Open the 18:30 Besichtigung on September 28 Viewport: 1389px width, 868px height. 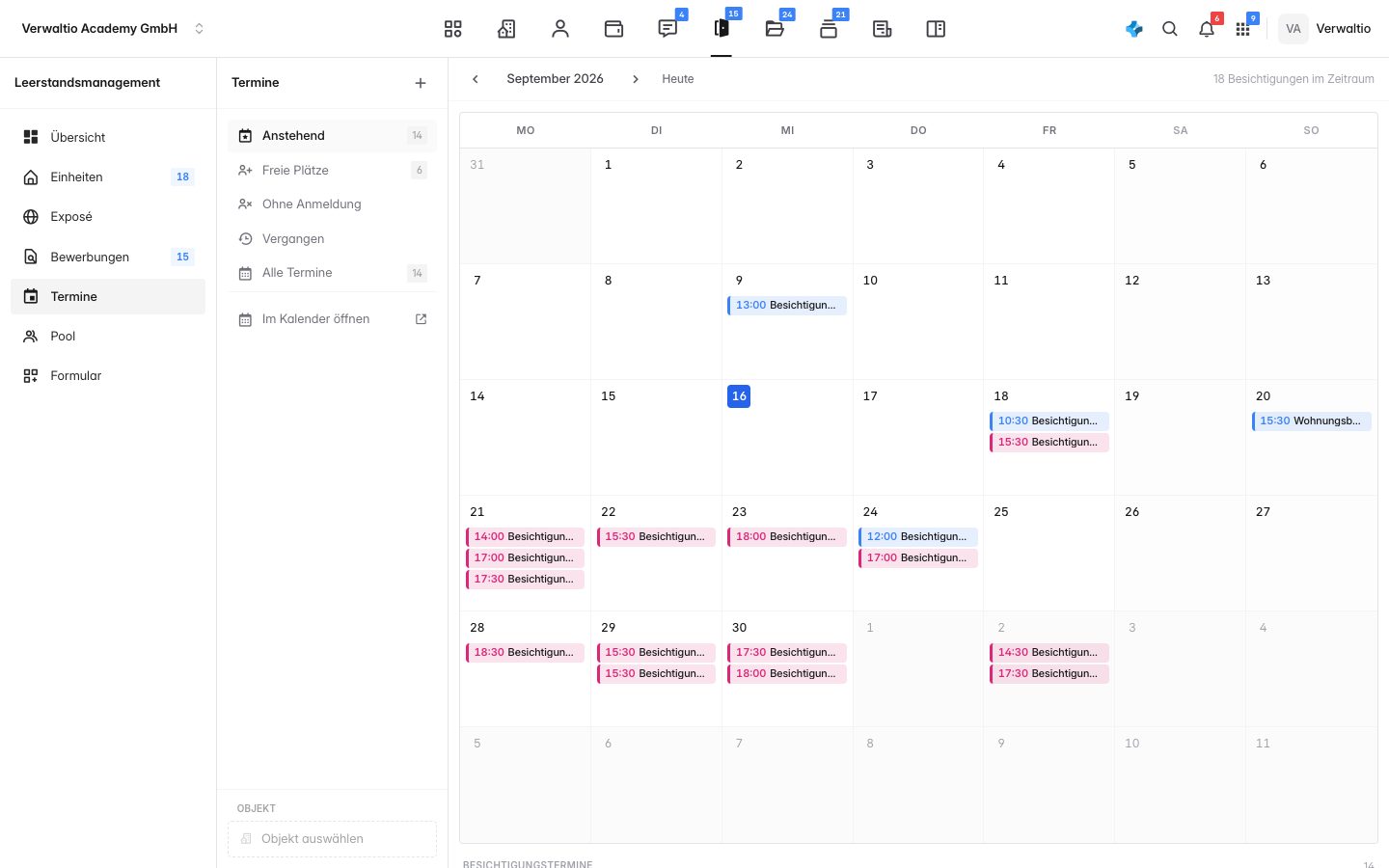coord(525,653)
